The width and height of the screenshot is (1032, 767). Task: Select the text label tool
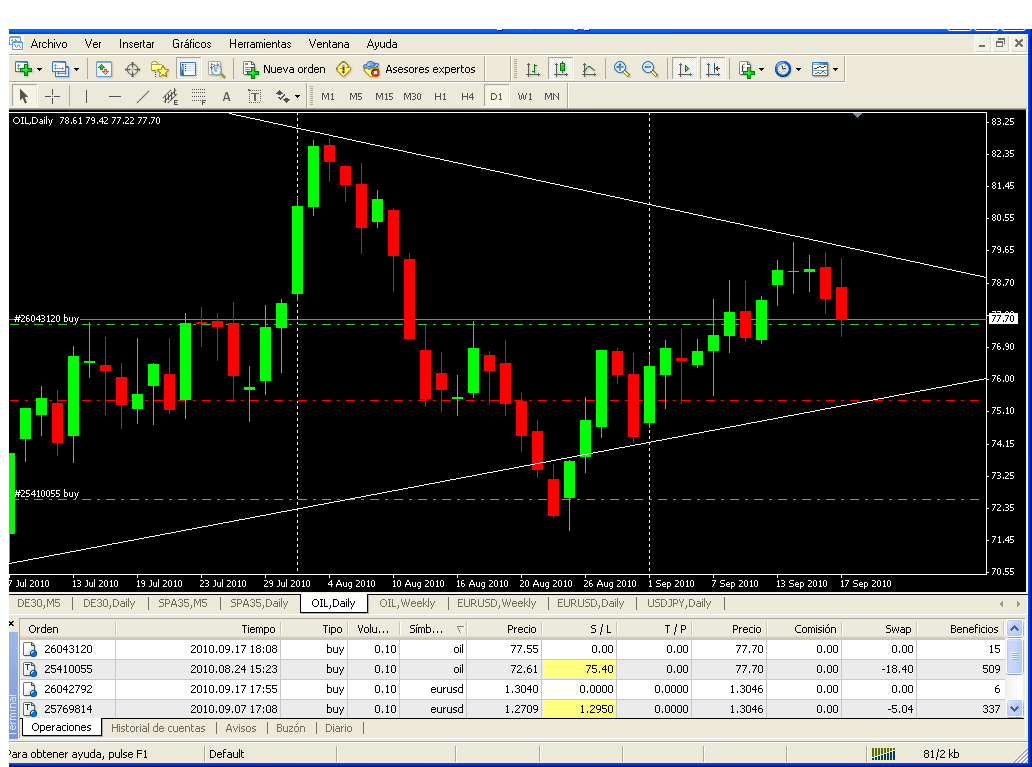(x=255, y=96)
